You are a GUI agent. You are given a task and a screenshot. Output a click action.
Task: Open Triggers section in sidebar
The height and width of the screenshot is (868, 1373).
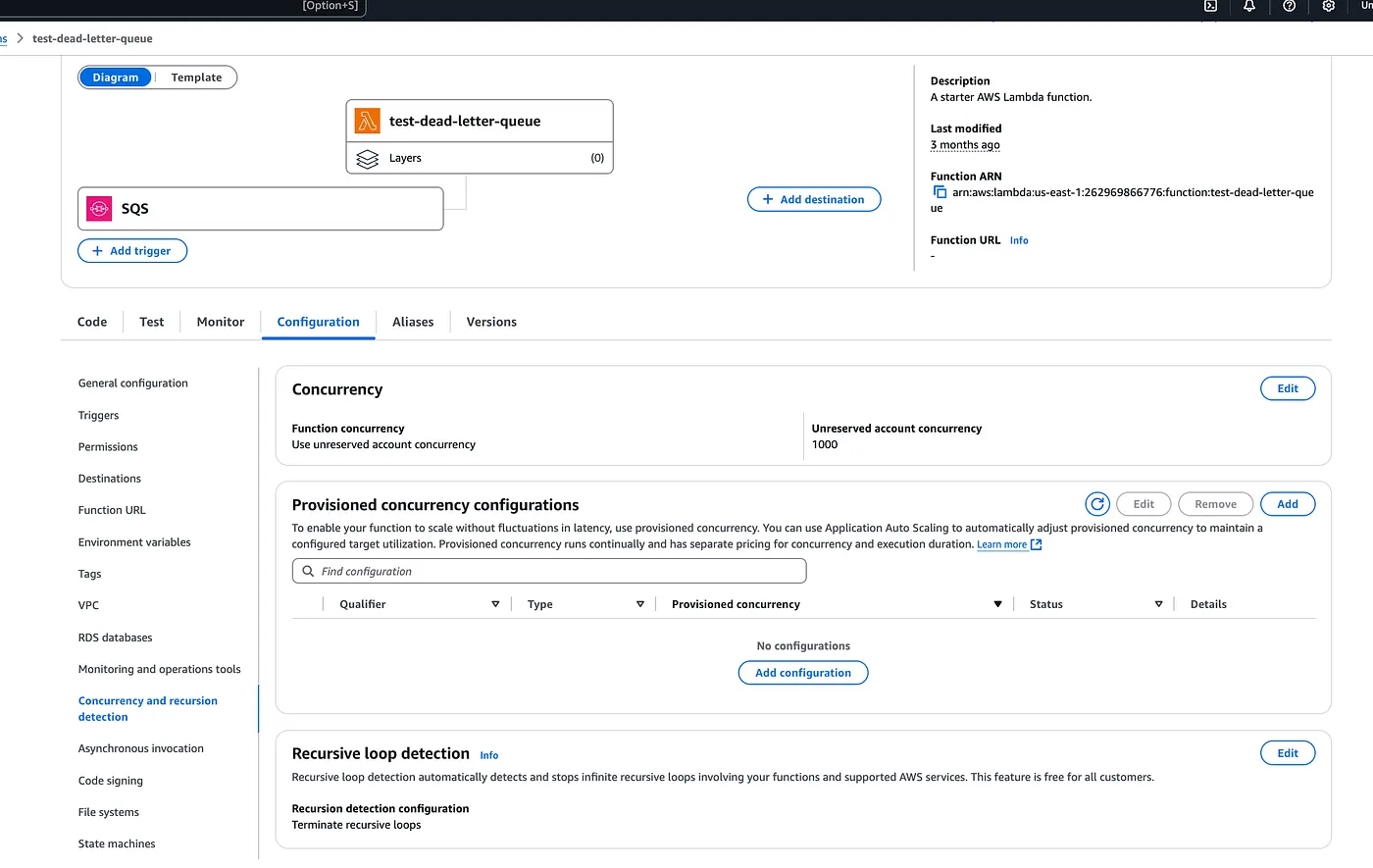pyautogui.click(x=98, y=415)
